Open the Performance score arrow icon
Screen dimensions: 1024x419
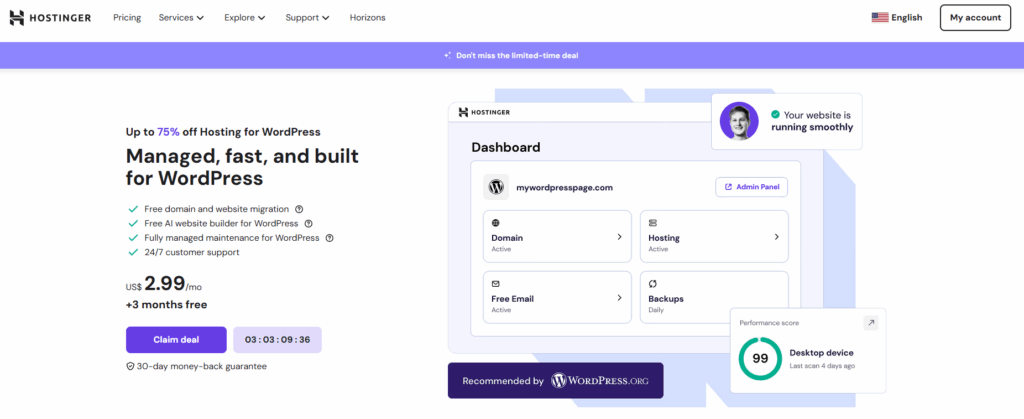pyautogui.click(x=871, y=323)
